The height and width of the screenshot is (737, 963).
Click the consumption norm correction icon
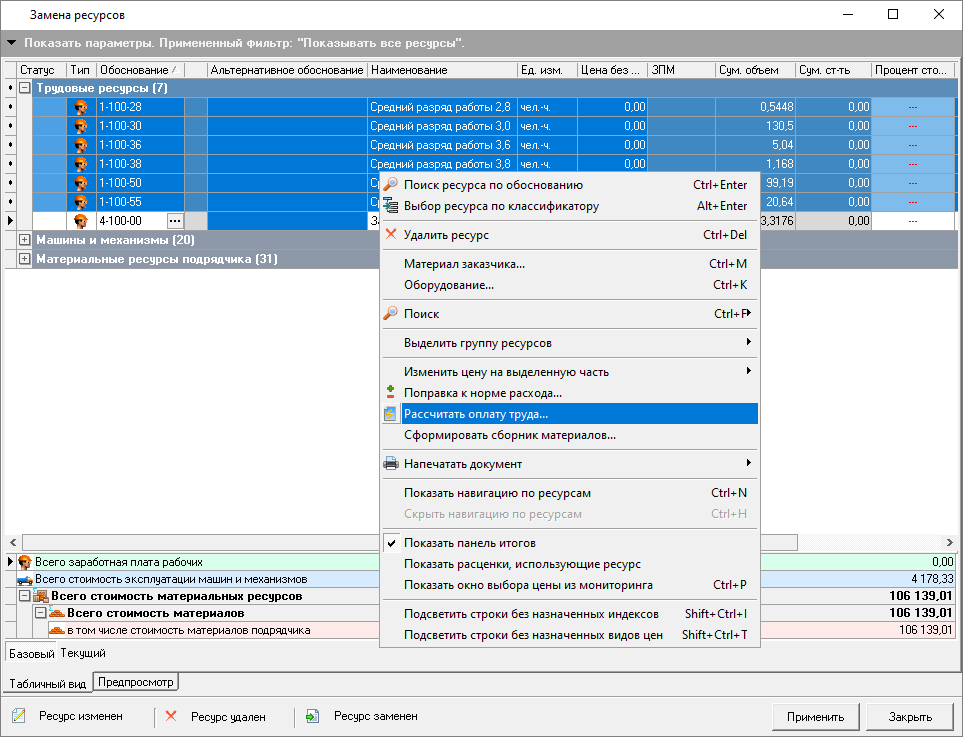tap(391, 393)
